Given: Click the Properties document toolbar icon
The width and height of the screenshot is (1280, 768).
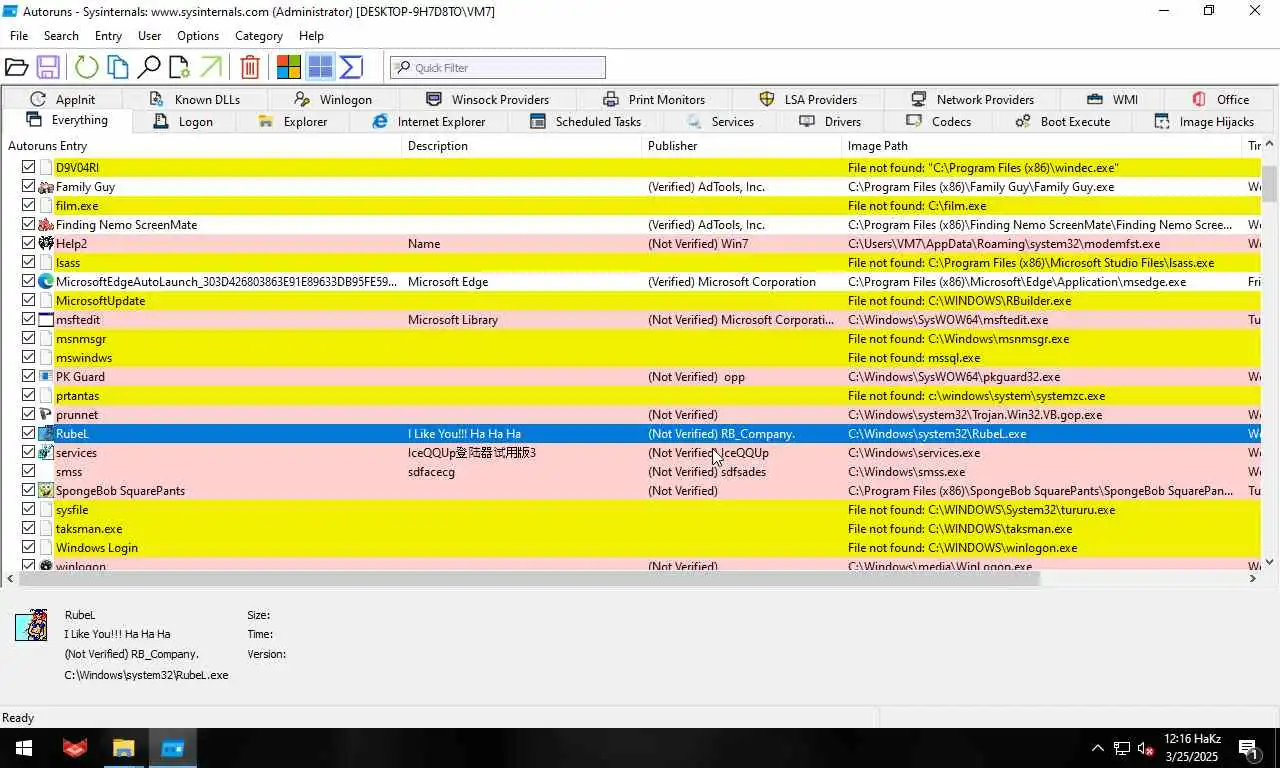Looking at the screenshot, I should pos(180,67).
